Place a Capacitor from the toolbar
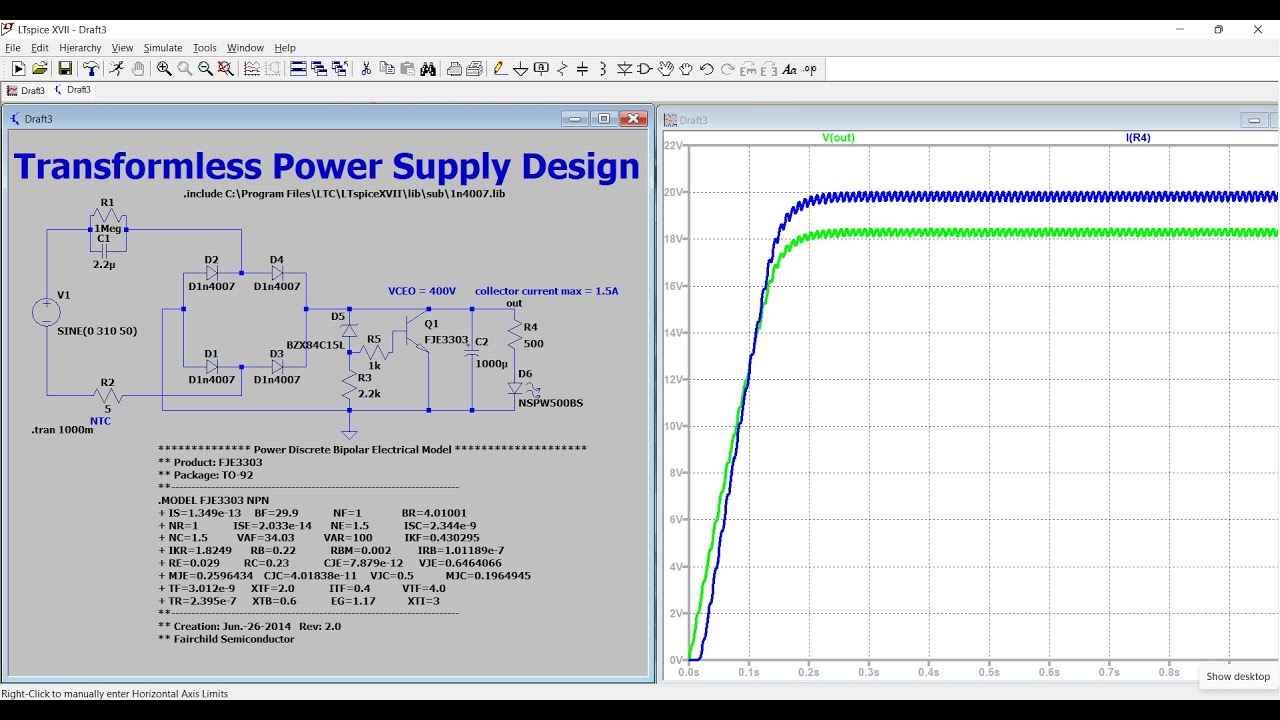Viewport: 1280px width, 720px height. pyautogui.click(x=582, y=69)
